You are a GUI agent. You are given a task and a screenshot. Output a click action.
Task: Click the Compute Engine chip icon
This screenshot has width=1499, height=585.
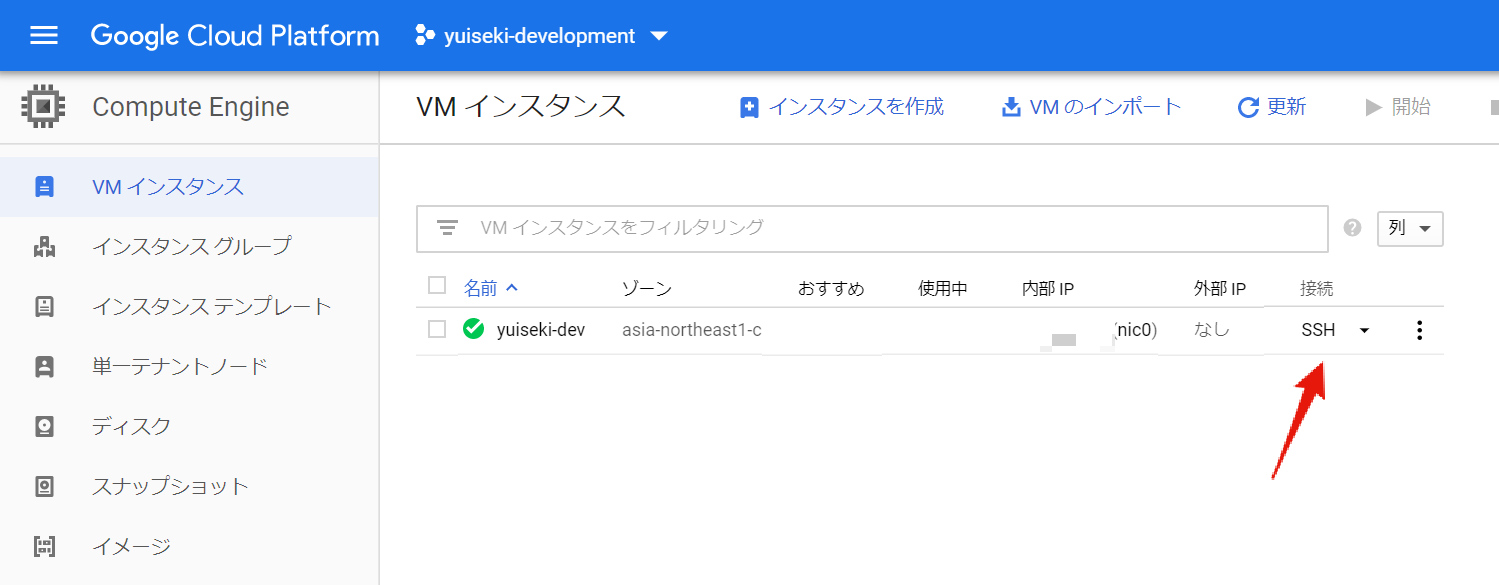(43, 106)
